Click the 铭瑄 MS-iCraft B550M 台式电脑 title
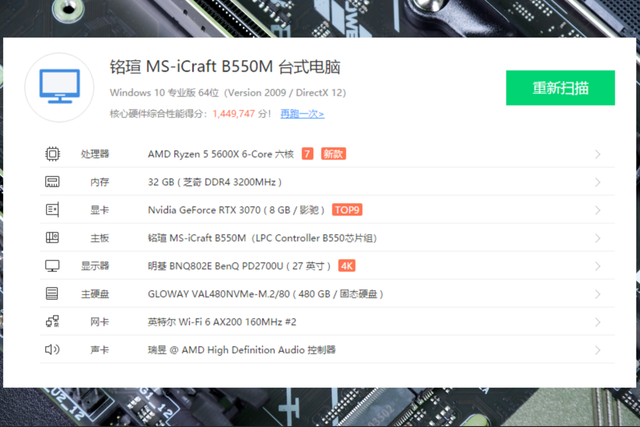 tap(225, 67)
